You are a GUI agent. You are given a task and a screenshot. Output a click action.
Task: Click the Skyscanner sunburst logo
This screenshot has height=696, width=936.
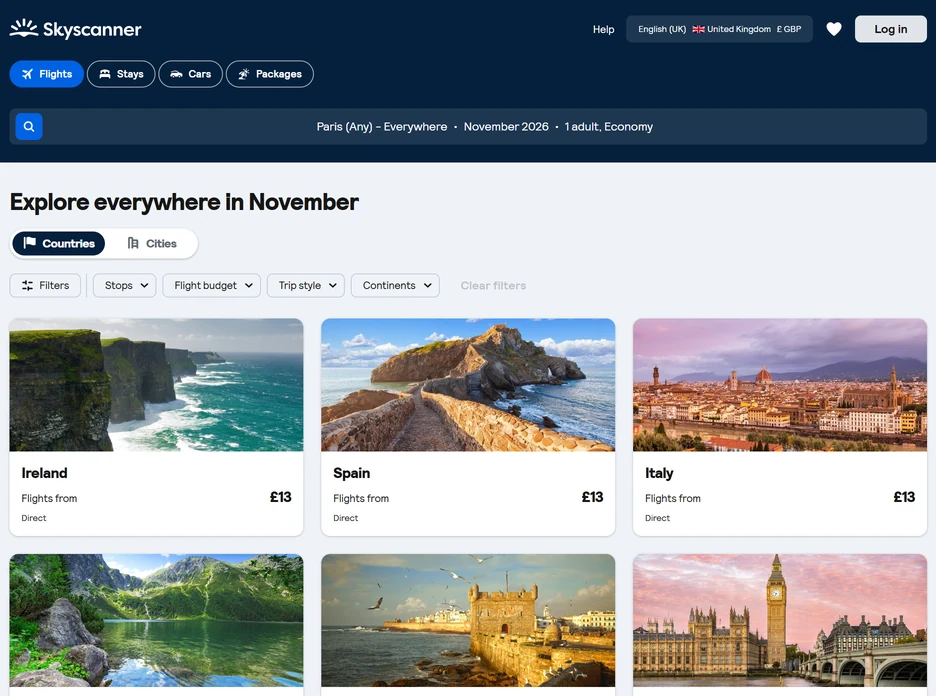[24, 28]
